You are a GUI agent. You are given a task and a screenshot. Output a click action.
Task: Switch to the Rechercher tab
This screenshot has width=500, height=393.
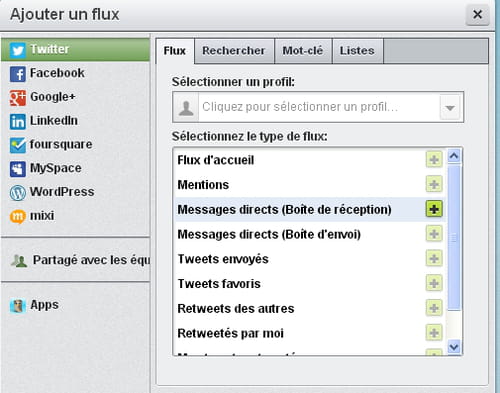coord(234,51)
